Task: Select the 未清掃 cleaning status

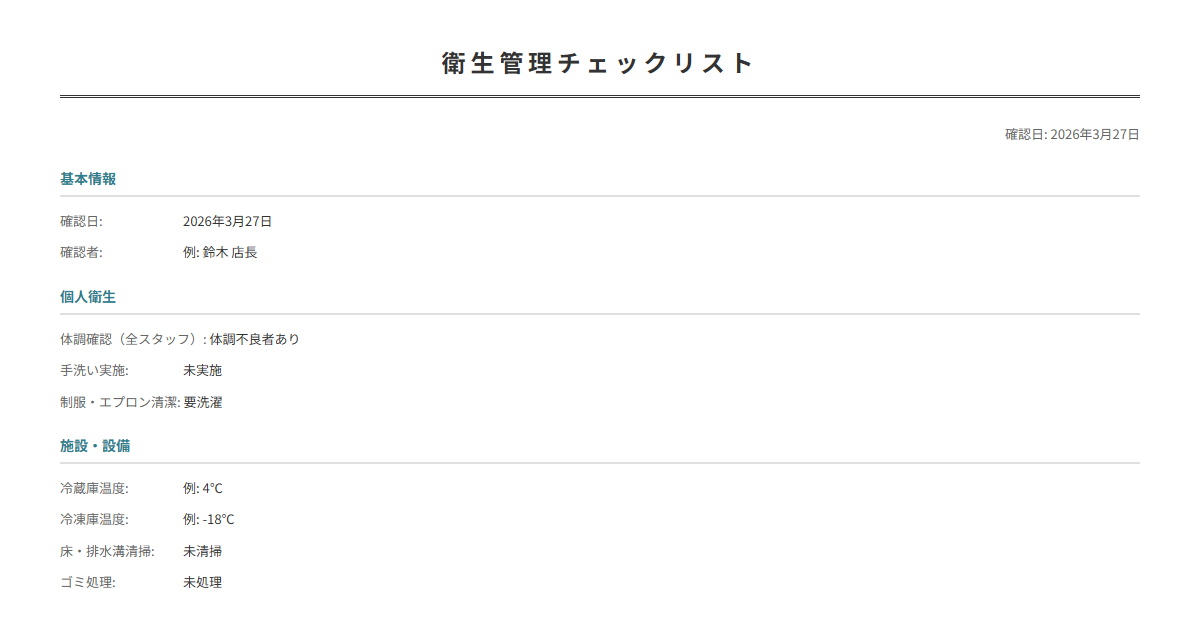Action: (202, 551)
